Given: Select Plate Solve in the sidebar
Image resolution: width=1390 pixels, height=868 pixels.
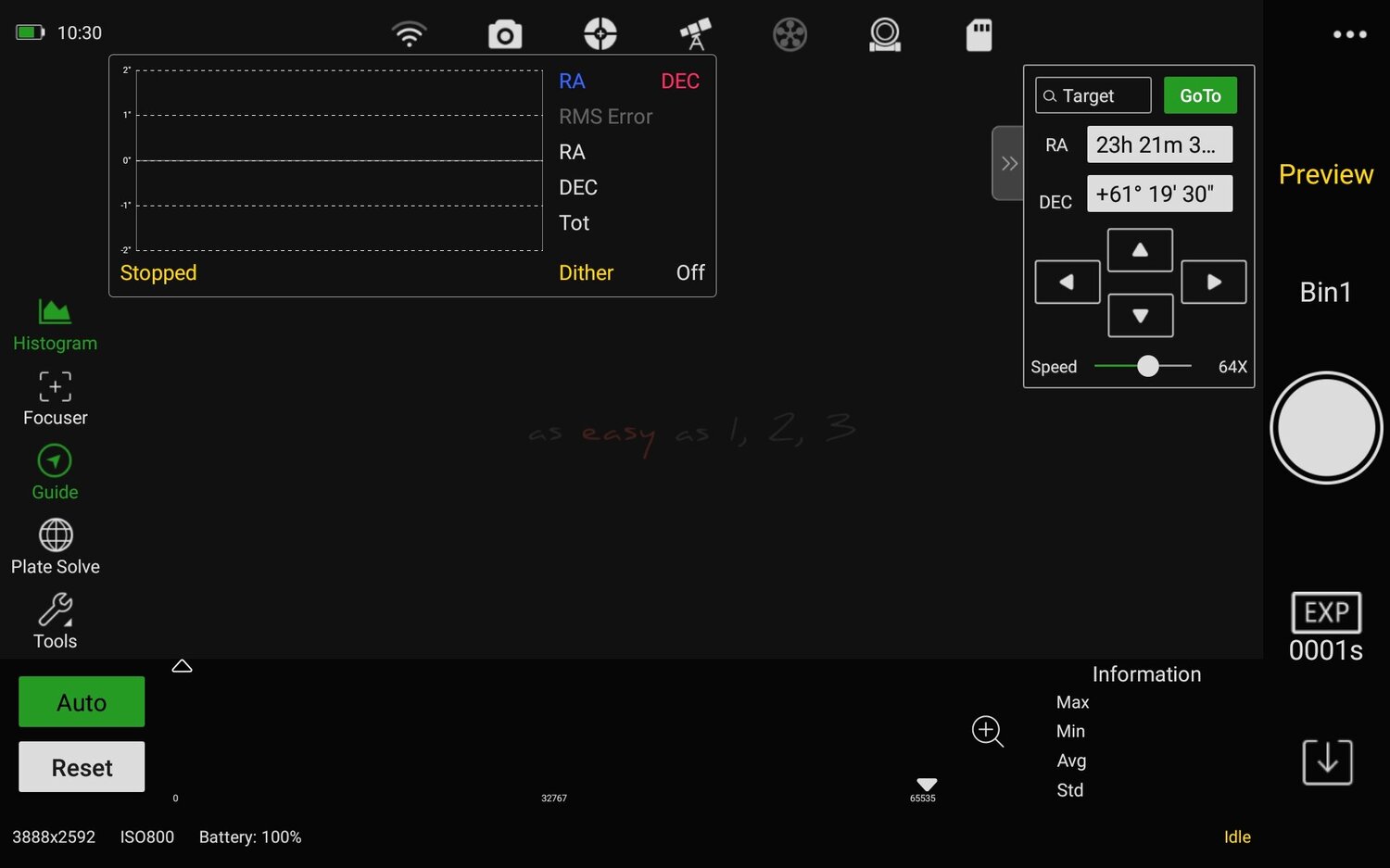Looking at the screenshot, I should pyautogui.click(x=55, y=547).
